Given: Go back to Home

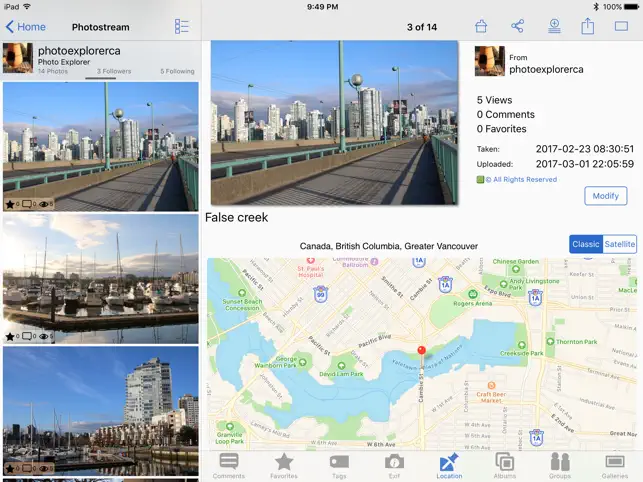Looking at the screenshot, I should [x=25, y=27].
